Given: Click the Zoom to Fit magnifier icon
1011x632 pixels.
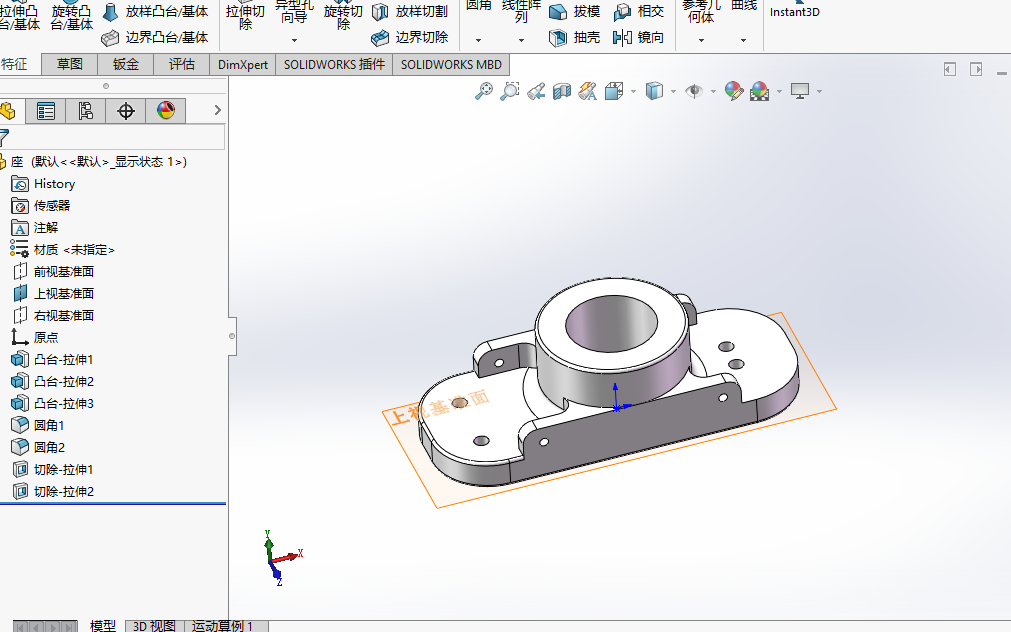Looking at the screenshot, I should point(484,91).
